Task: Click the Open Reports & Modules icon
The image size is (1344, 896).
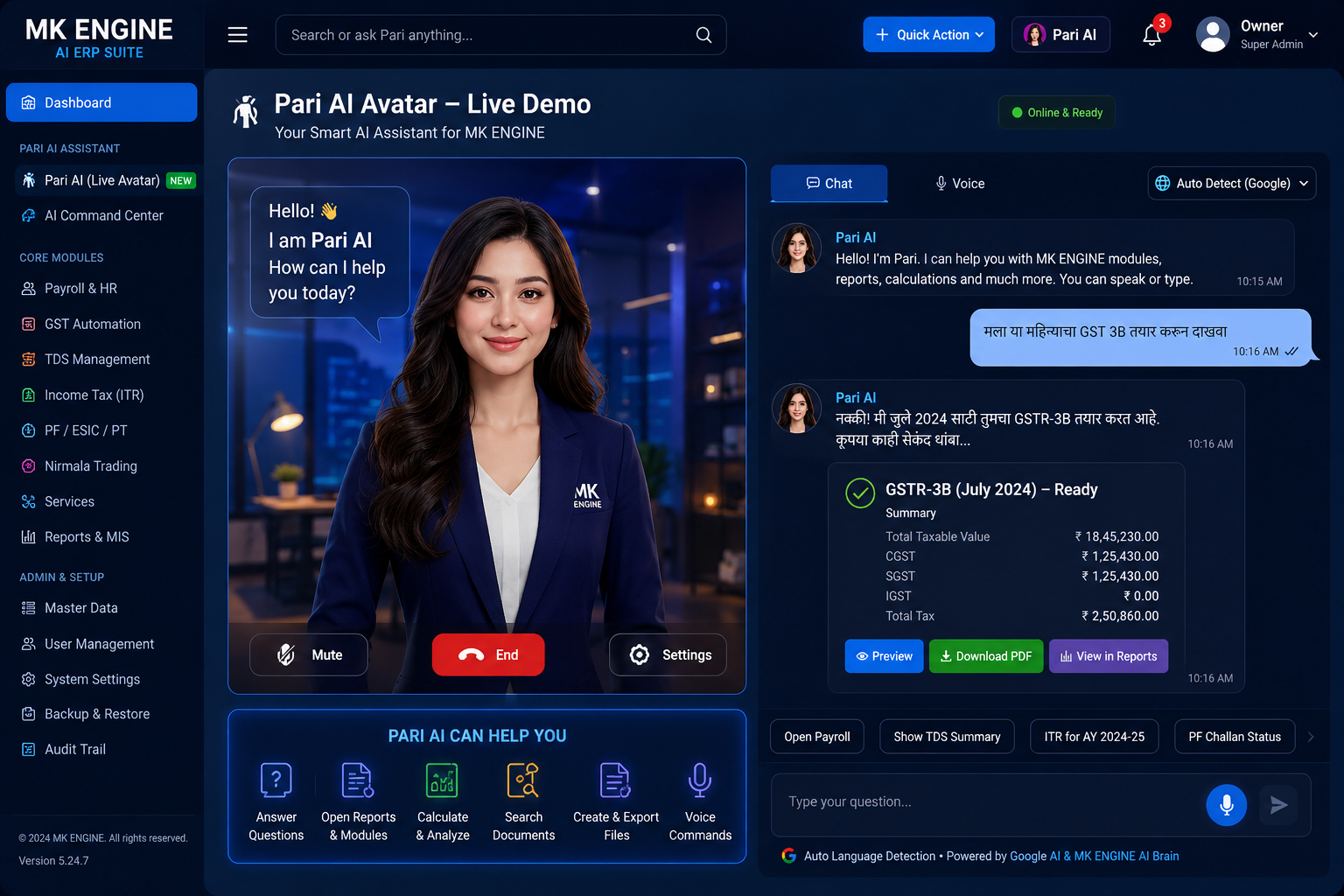Action: (358, 780)
